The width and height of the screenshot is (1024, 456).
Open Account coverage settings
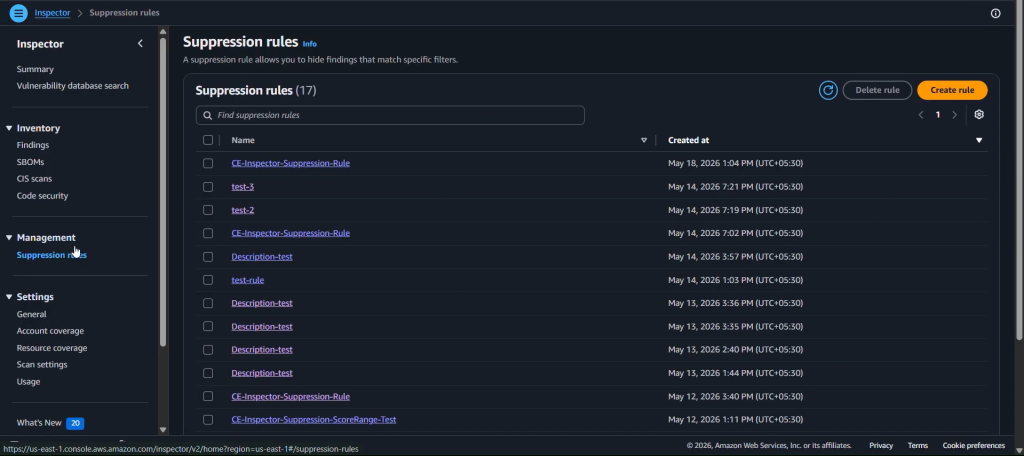click(50, 331)
